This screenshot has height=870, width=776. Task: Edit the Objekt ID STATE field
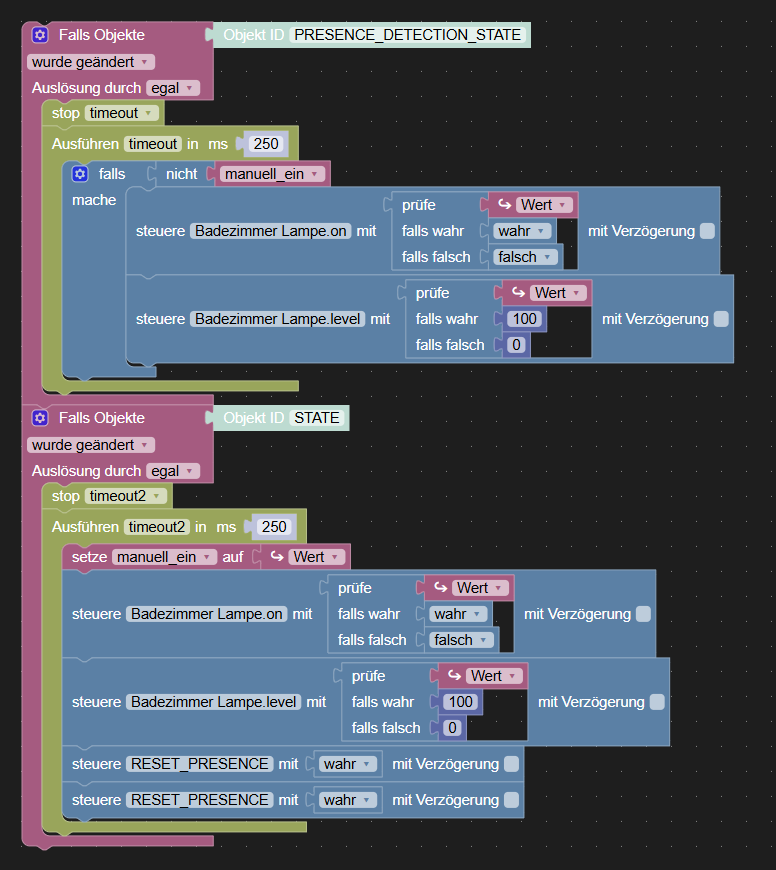317,418
